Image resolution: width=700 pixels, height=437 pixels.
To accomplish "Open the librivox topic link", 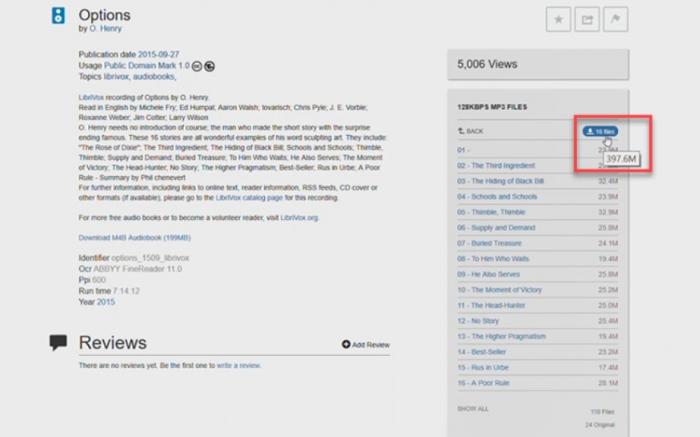I will [116, 77].
